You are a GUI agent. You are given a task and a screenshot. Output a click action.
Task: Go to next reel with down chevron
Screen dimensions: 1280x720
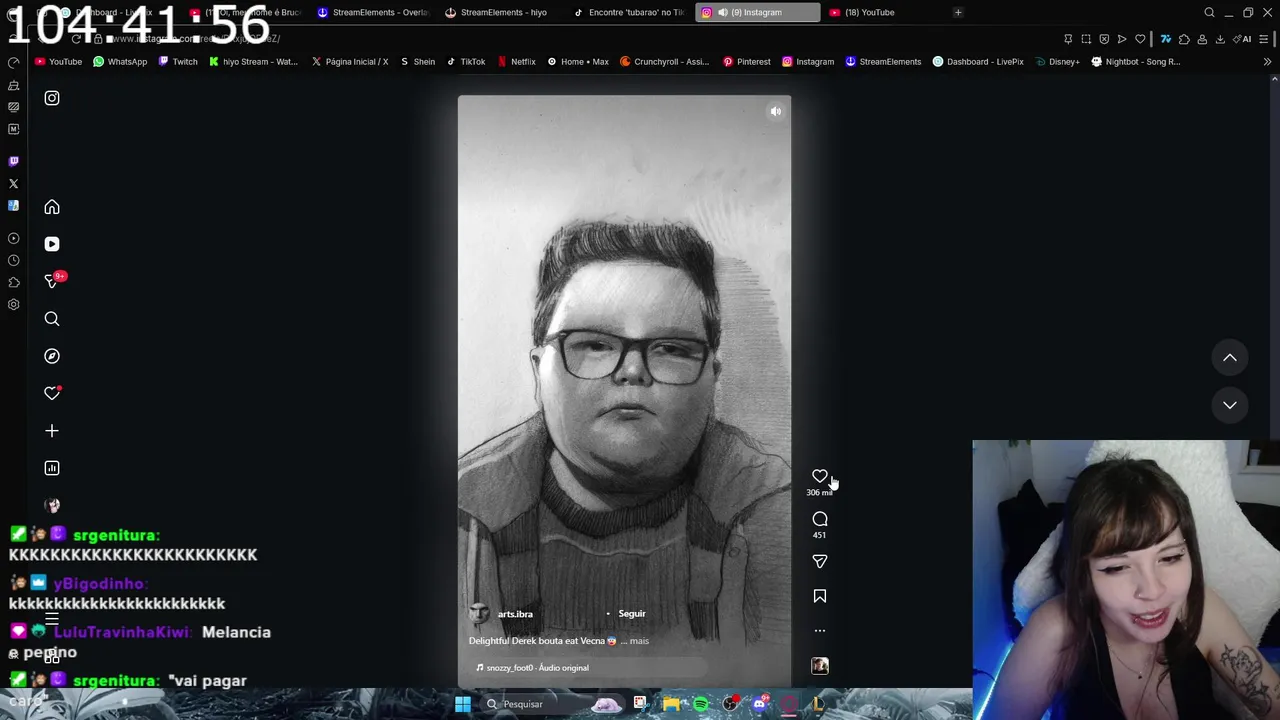pyautogui.click(x=1230, y=405)
